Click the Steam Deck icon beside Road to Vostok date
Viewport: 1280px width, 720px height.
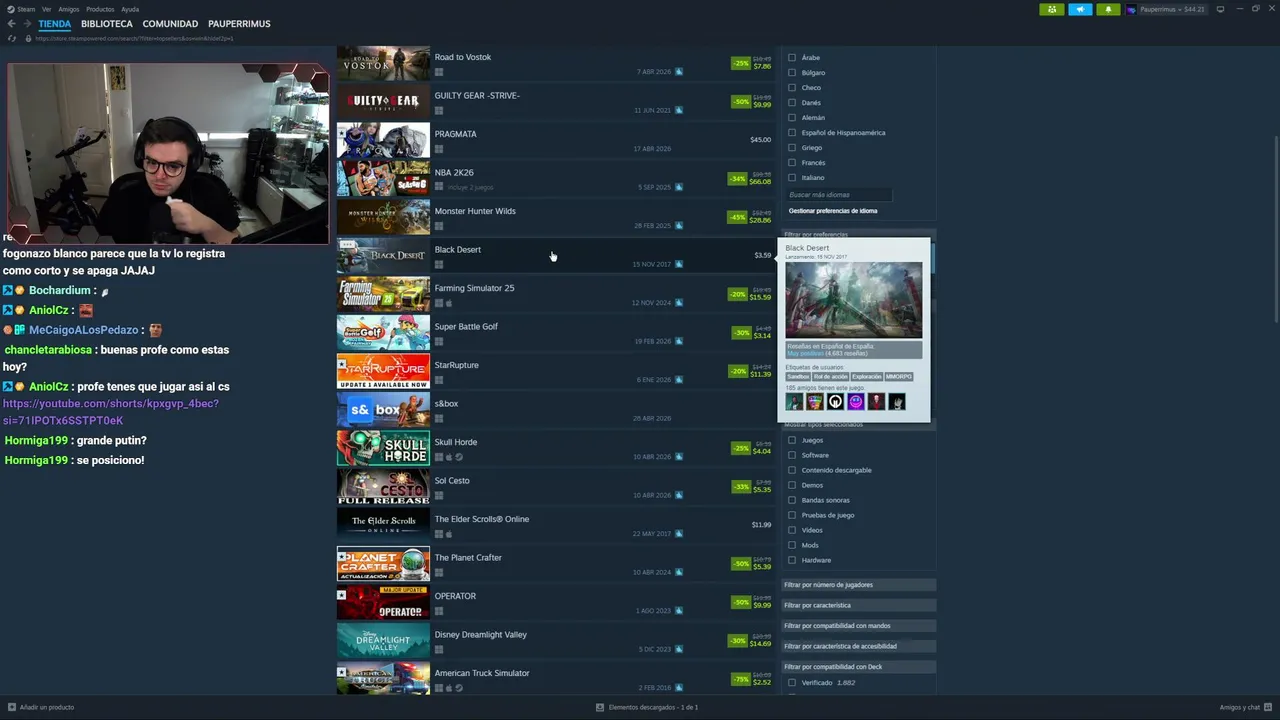point(679,72)
